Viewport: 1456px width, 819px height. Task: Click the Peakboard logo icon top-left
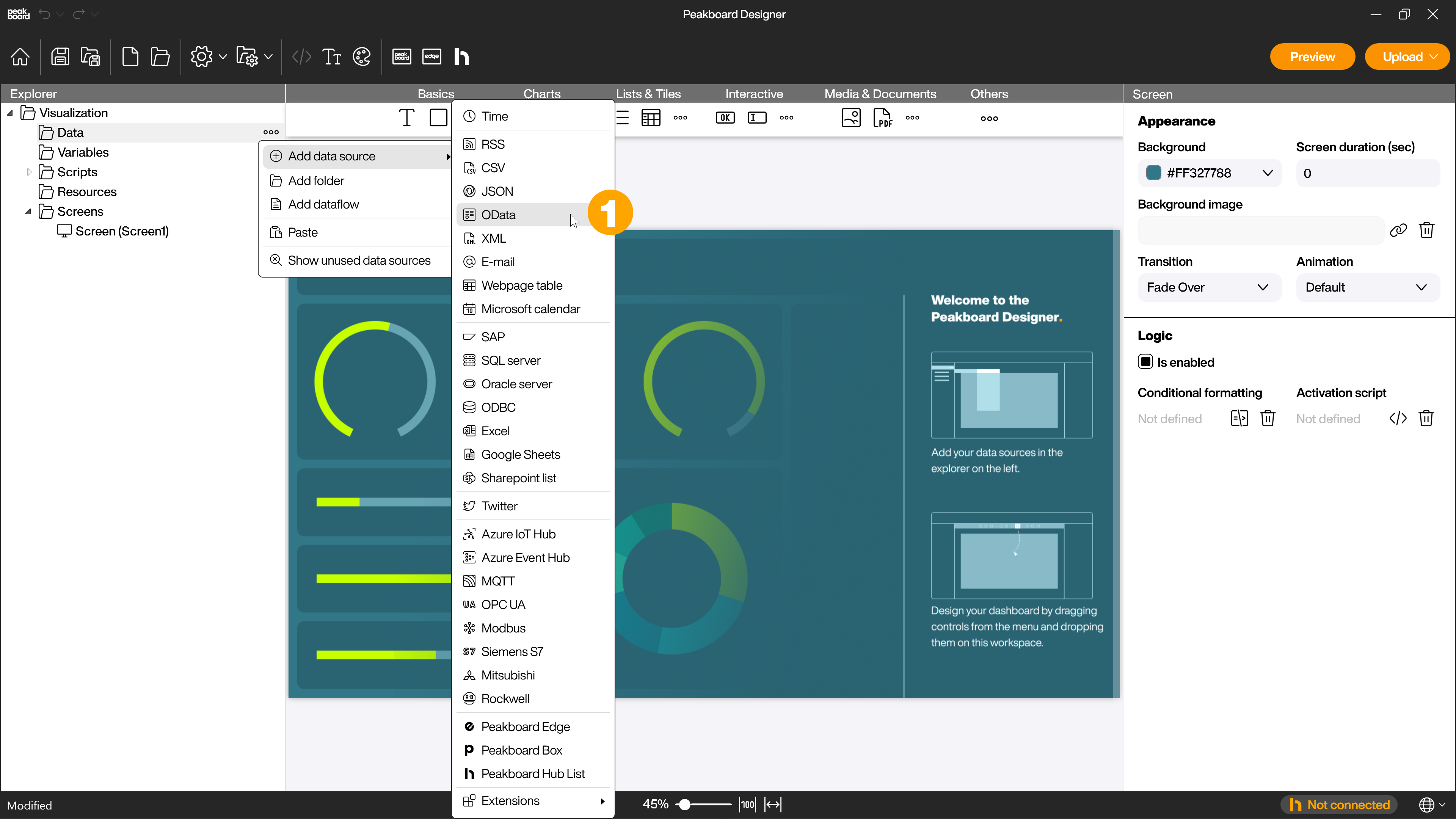point(18,14)
